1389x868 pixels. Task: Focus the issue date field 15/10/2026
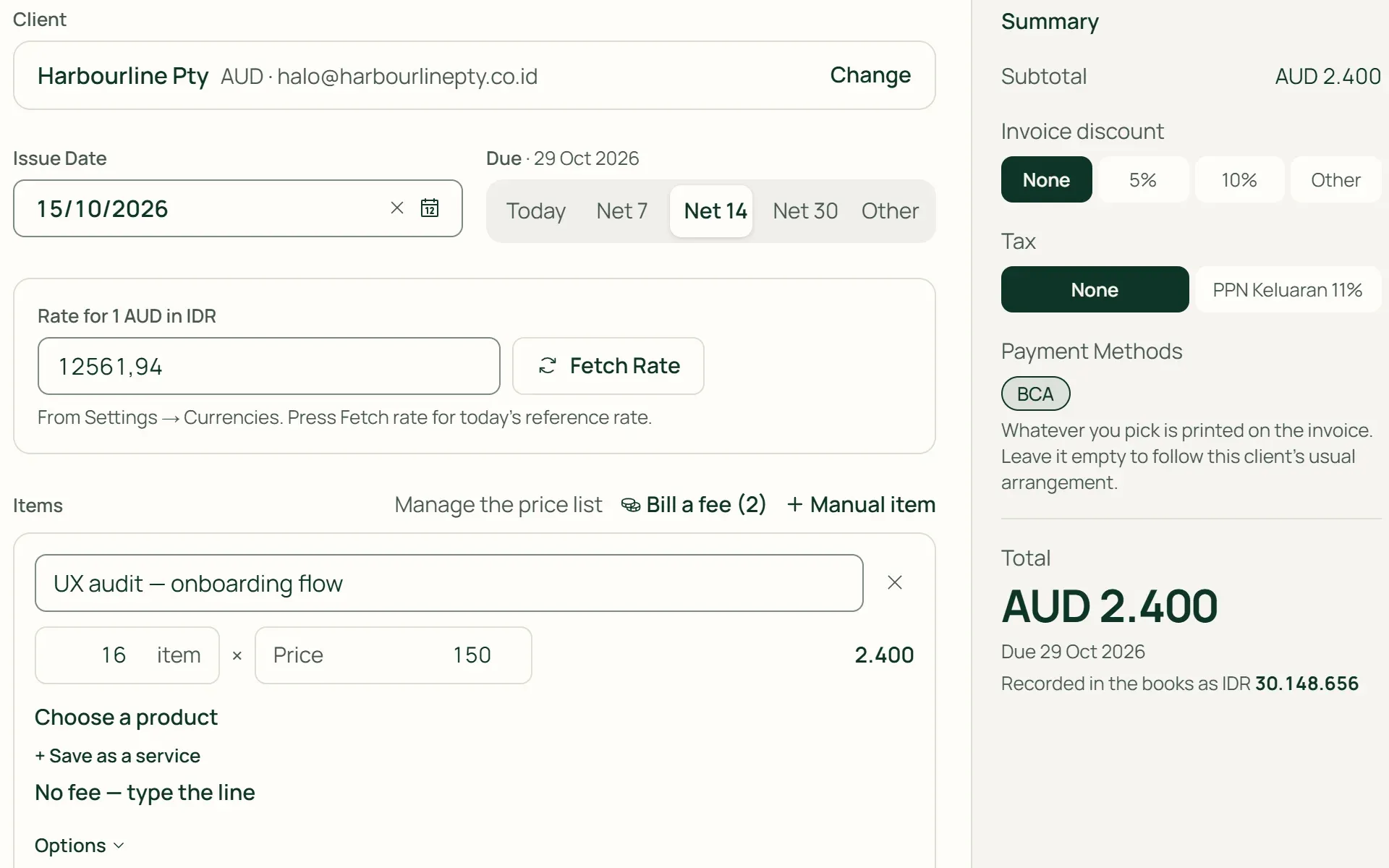point(237,208)
